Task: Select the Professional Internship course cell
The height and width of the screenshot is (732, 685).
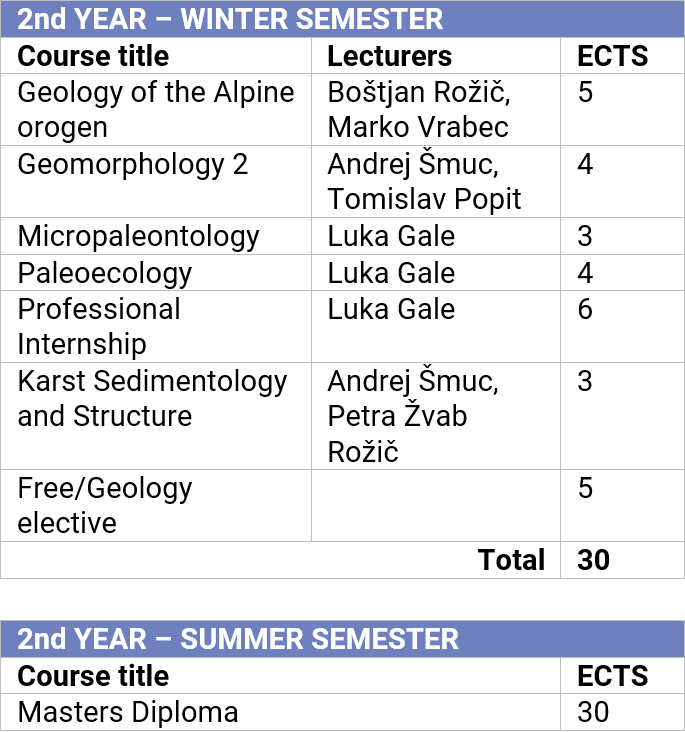Action: pyautogui.click(x=99, y=326)
